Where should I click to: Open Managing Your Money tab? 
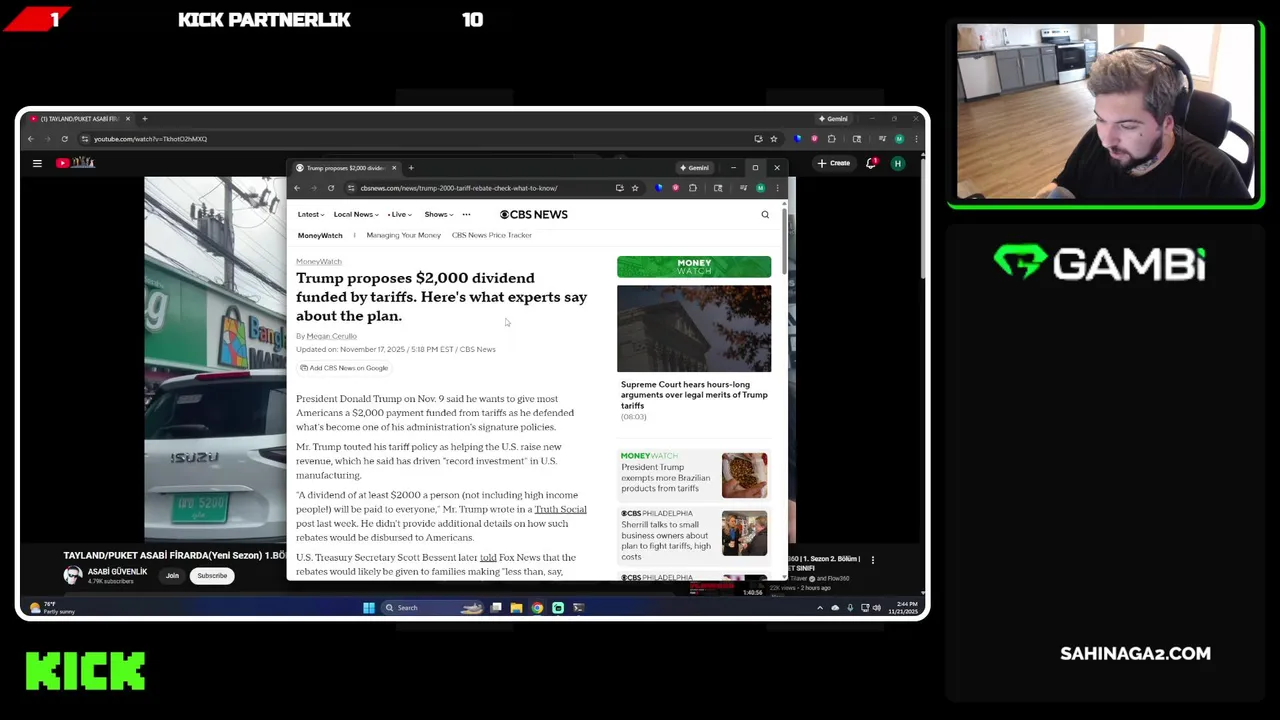pyautogui.click(x=404, y=235)
